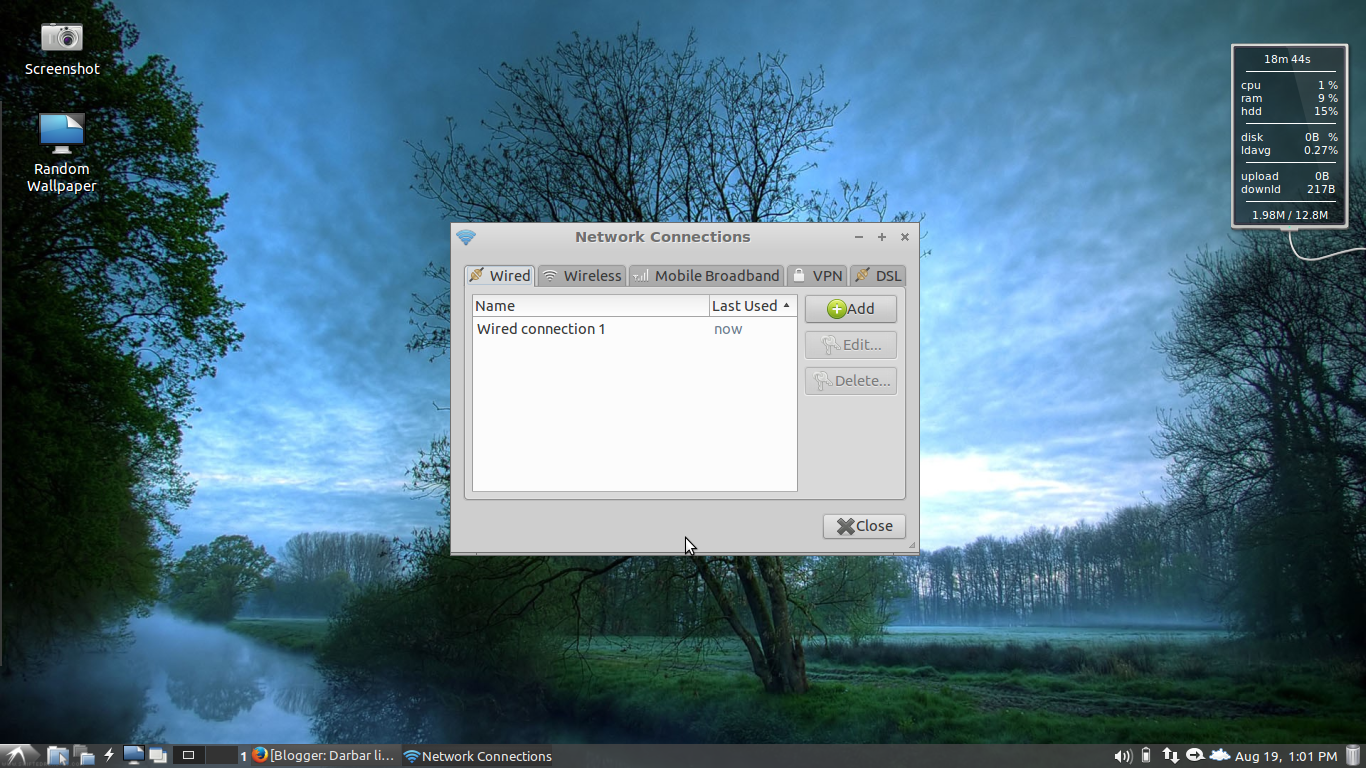Viewport: 1366px width, 768px height.
Task: Click Add to create a new connection
Action: (x=850, y=308)
